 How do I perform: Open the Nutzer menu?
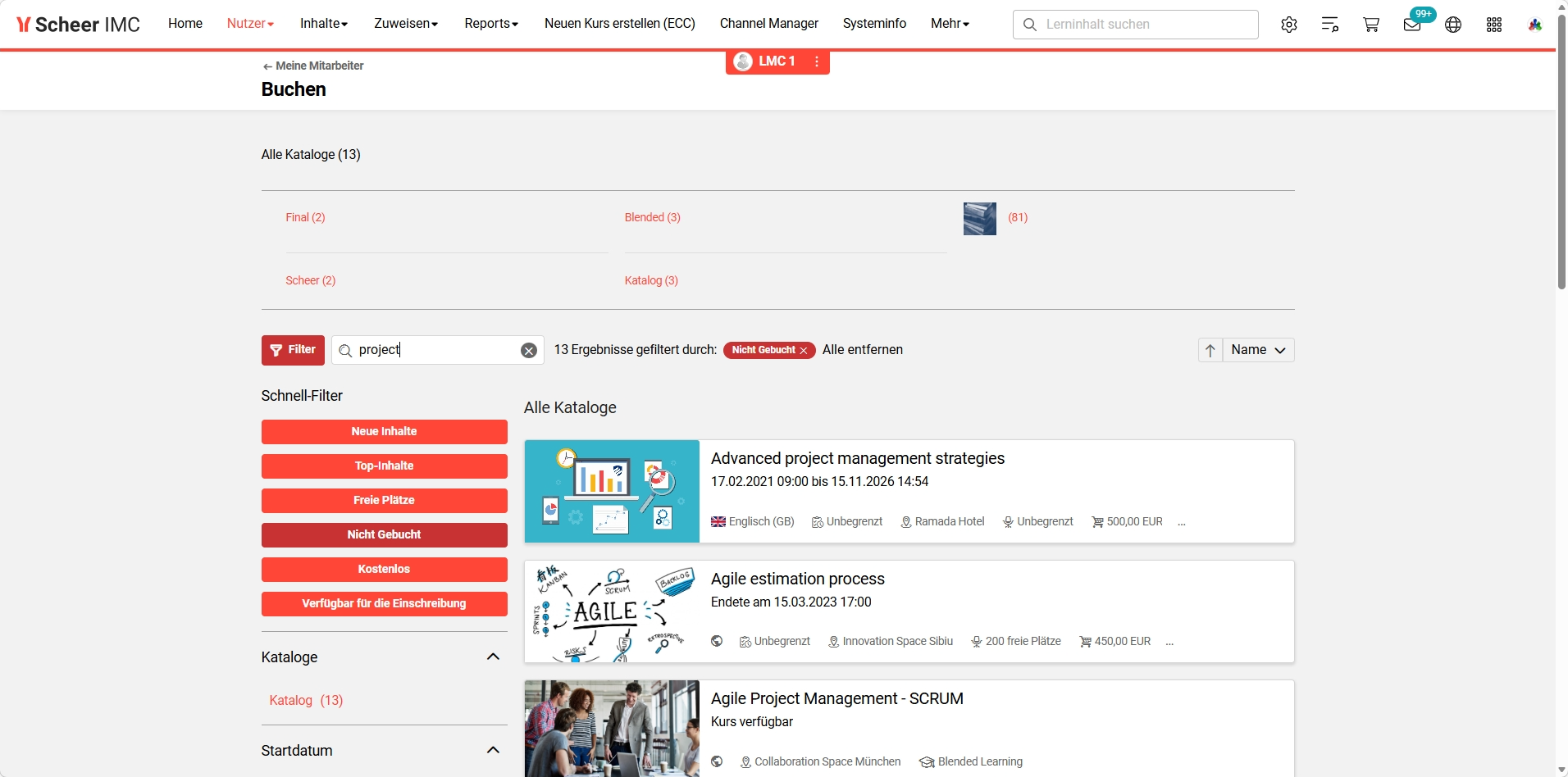pyautogui.click(x=250, y=24)
